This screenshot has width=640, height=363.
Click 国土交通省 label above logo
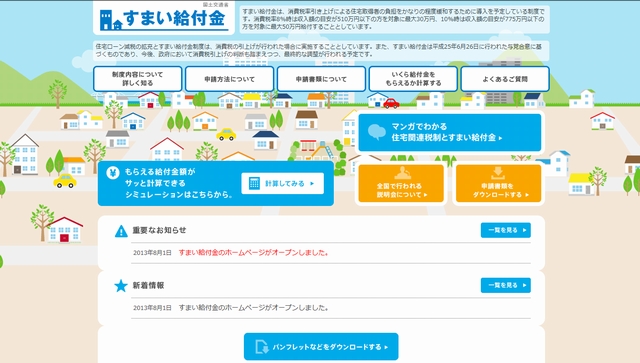pyautogui.click(x=216, y=4)
